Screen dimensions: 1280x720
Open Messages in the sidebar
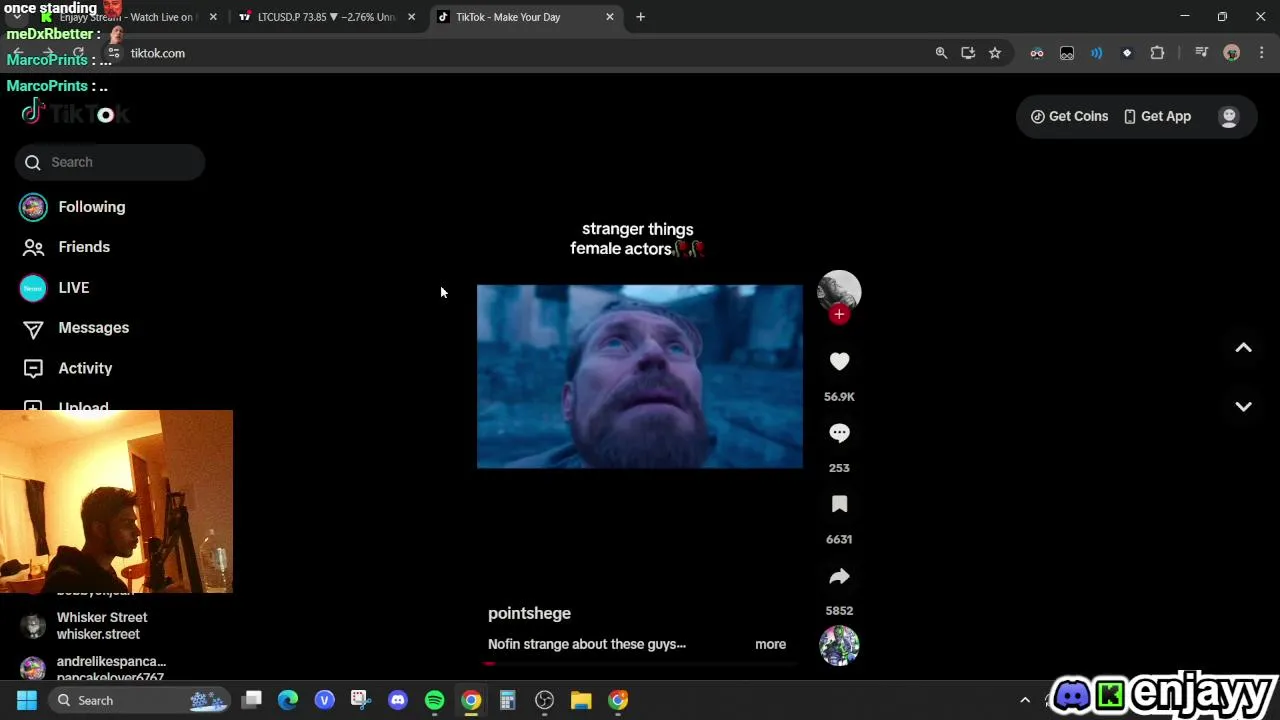point(75,328)
